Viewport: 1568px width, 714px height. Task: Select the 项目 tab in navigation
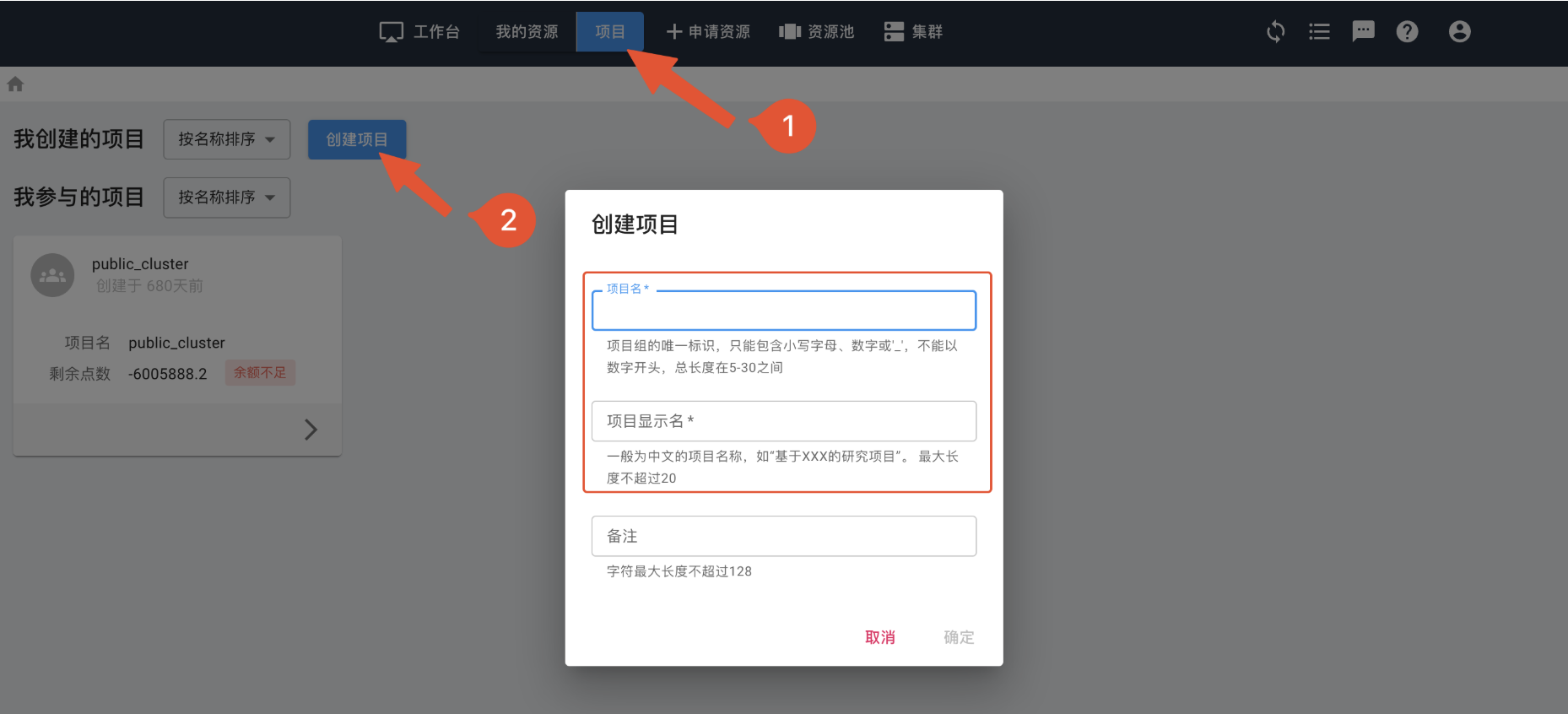click(609, 32)
